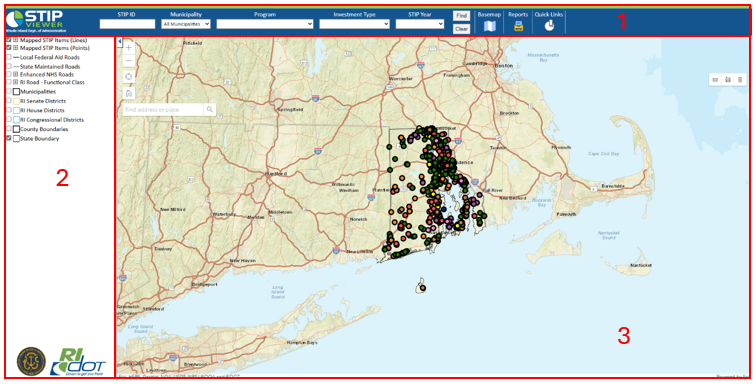Click the Springfield map label
Image resolution: width=756 pixels, height=384 pixels.
[290, 110]
